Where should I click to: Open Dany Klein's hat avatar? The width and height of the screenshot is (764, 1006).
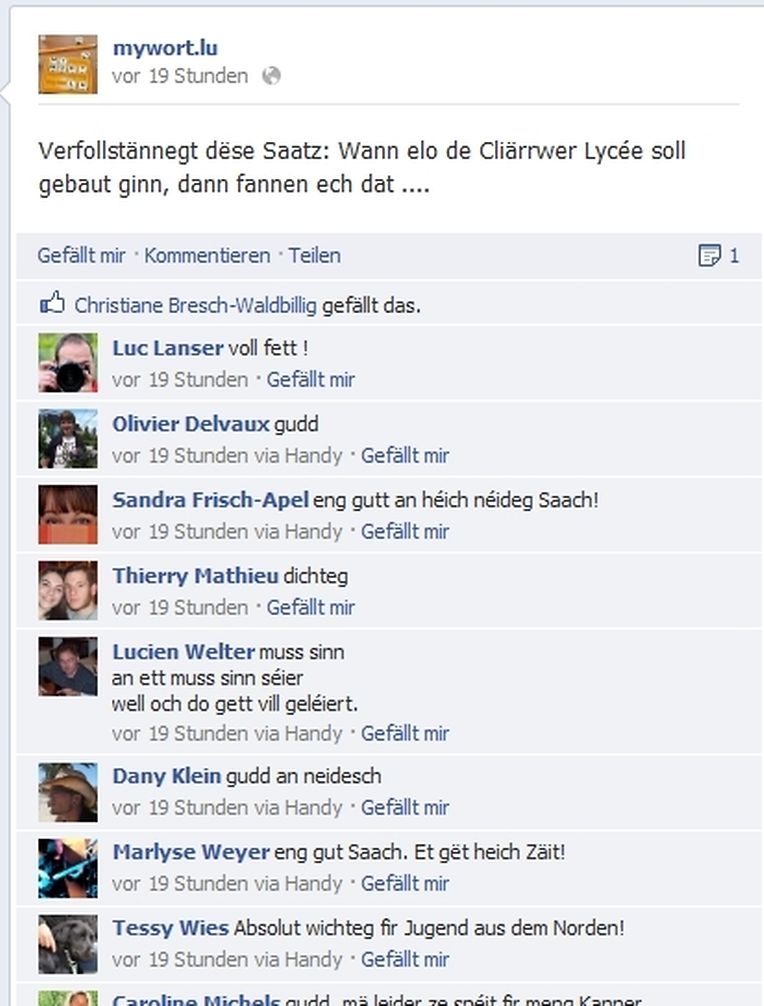coord(68,792)
